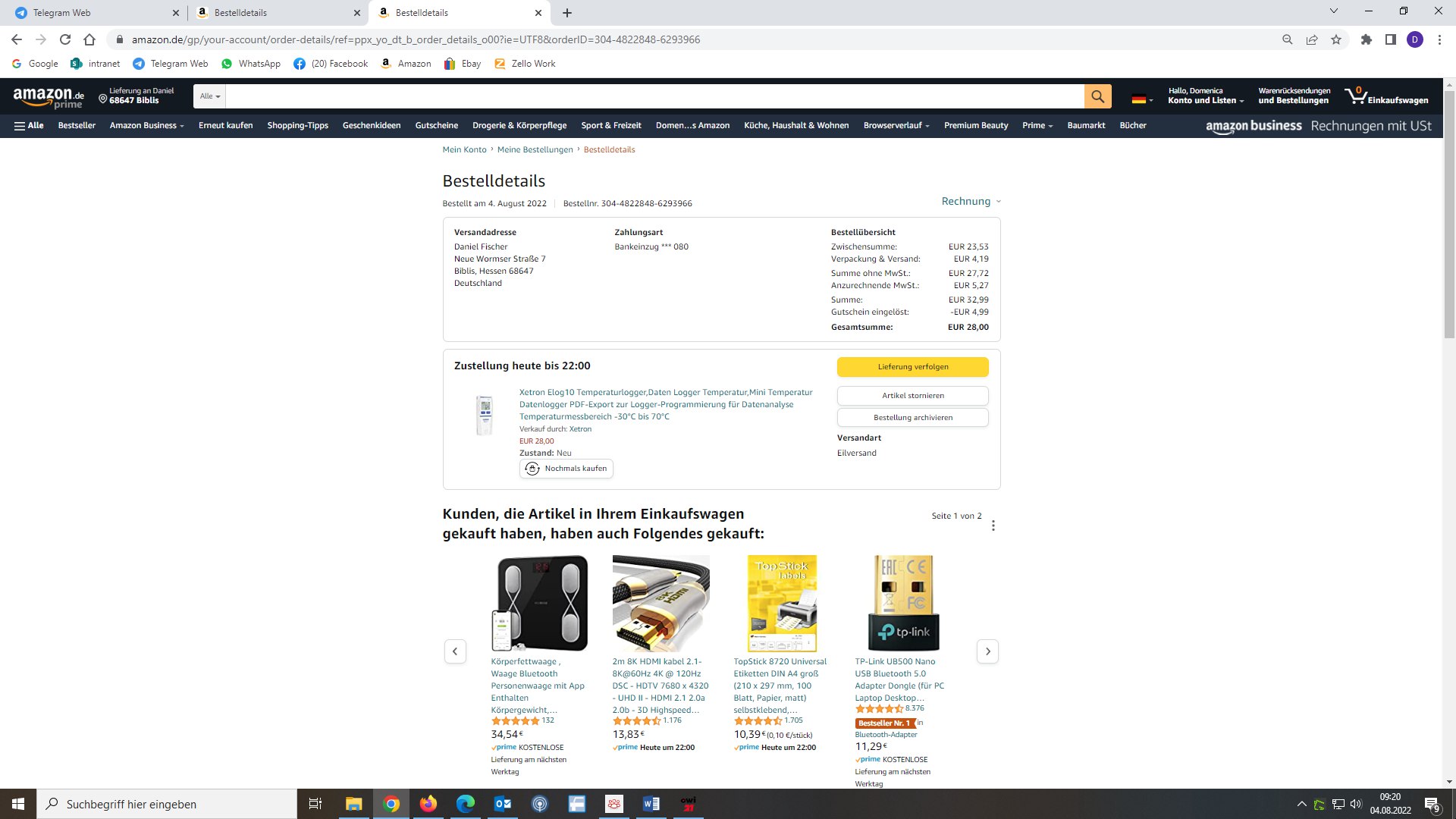Click the Amazon.de prime logo
This screenshot has width=1456, height=819.
(x=49, y=97)
